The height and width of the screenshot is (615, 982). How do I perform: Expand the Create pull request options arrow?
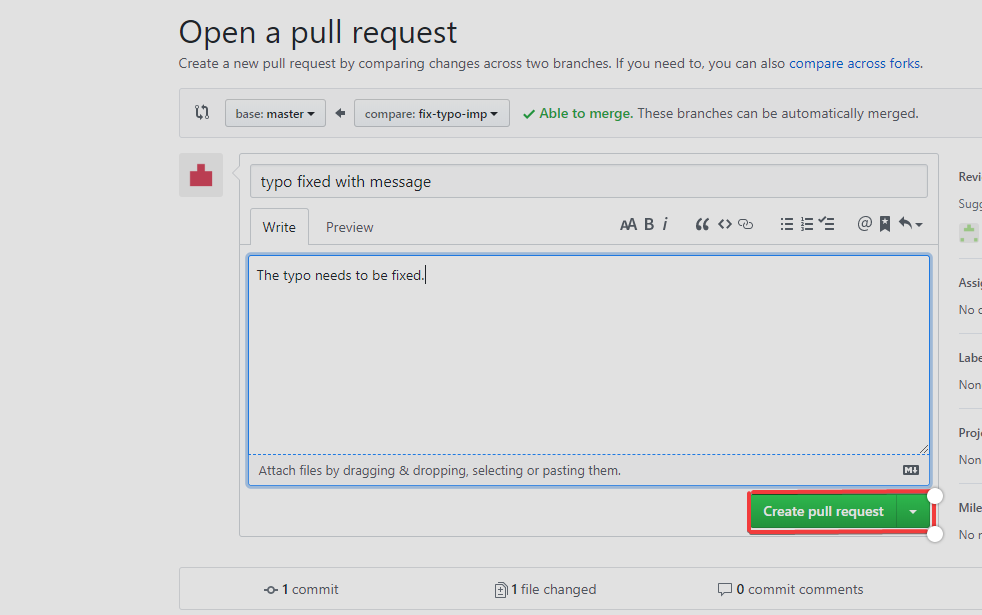(913, 511)
